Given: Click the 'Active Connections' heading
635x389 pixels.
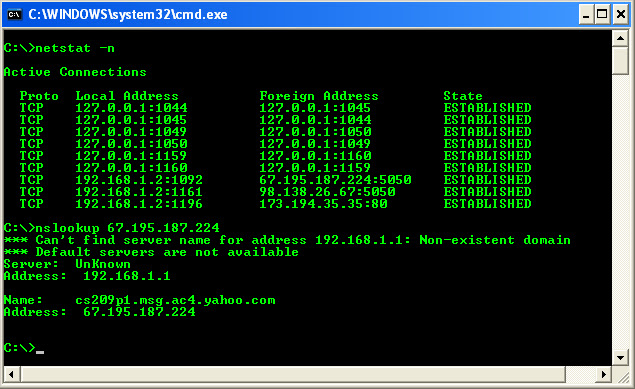Looking at the screenshot, I should [75, 72].
